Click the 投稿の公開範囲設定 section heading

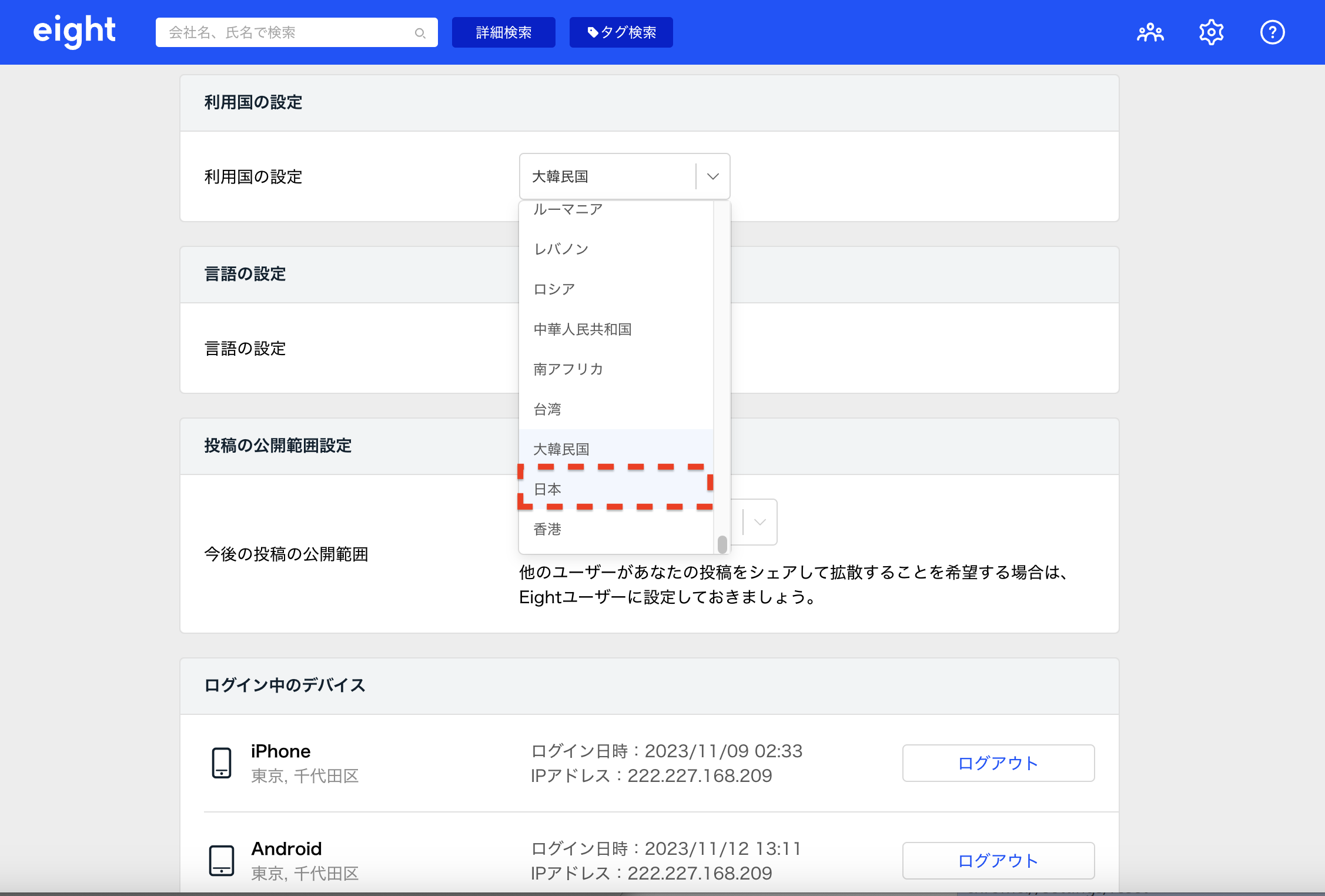[277, 446]
